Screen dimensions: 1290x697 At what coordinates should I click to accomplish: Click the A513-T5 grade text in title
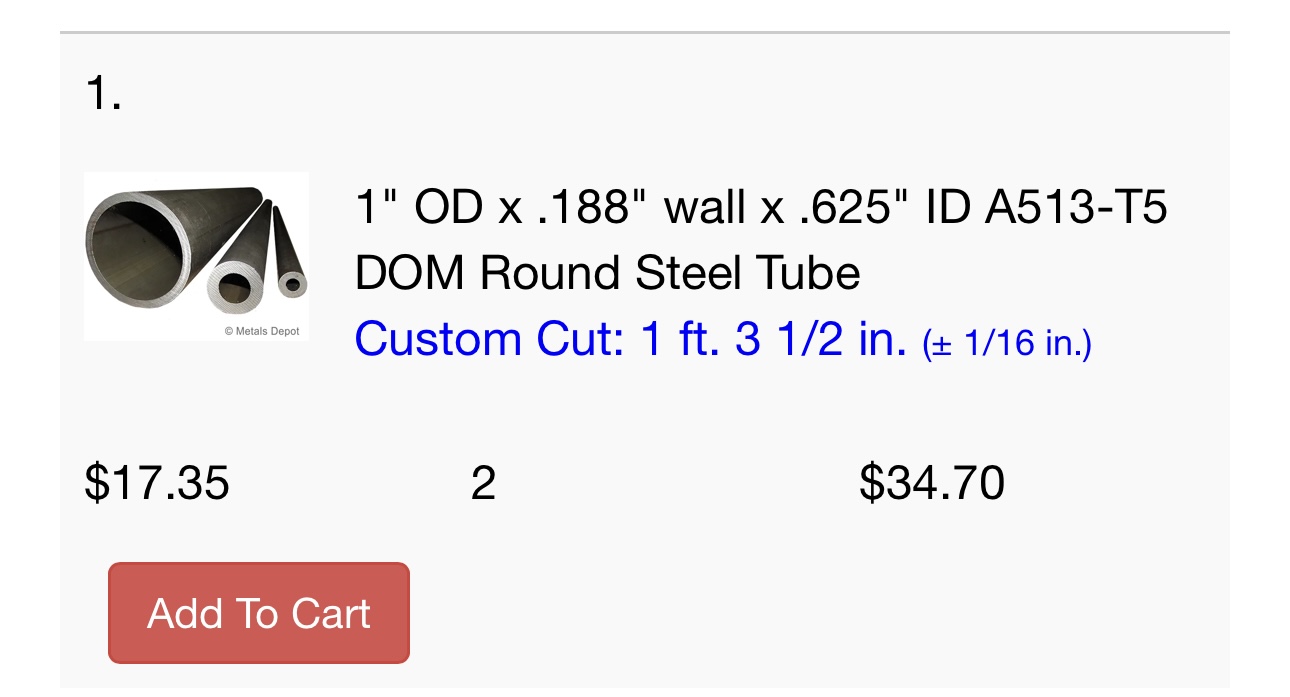tap(1076, 208)
